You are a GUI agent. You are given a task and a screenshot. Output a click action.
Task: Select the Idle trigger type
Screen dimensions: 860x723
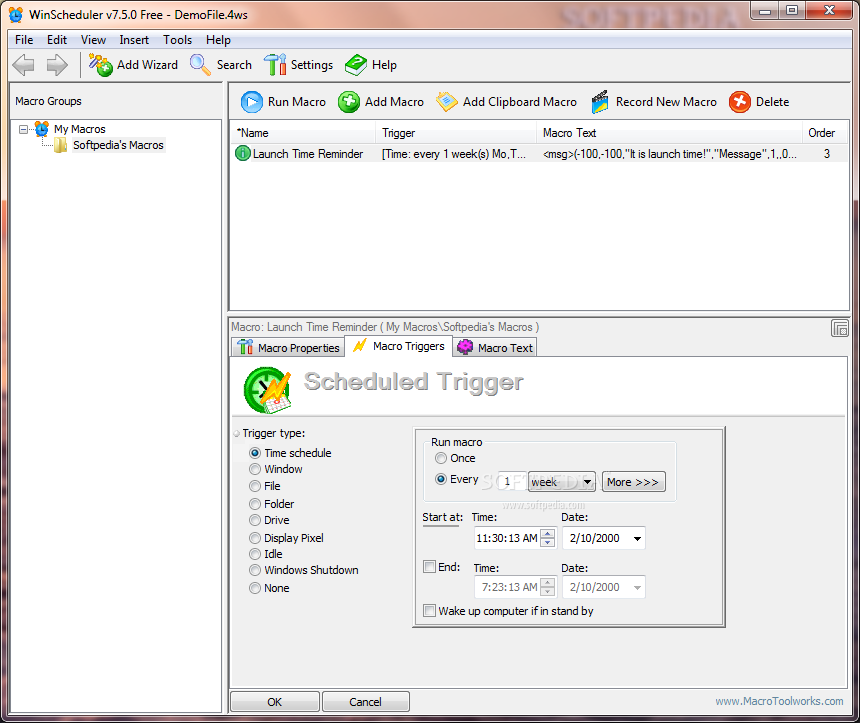point(254,554)
